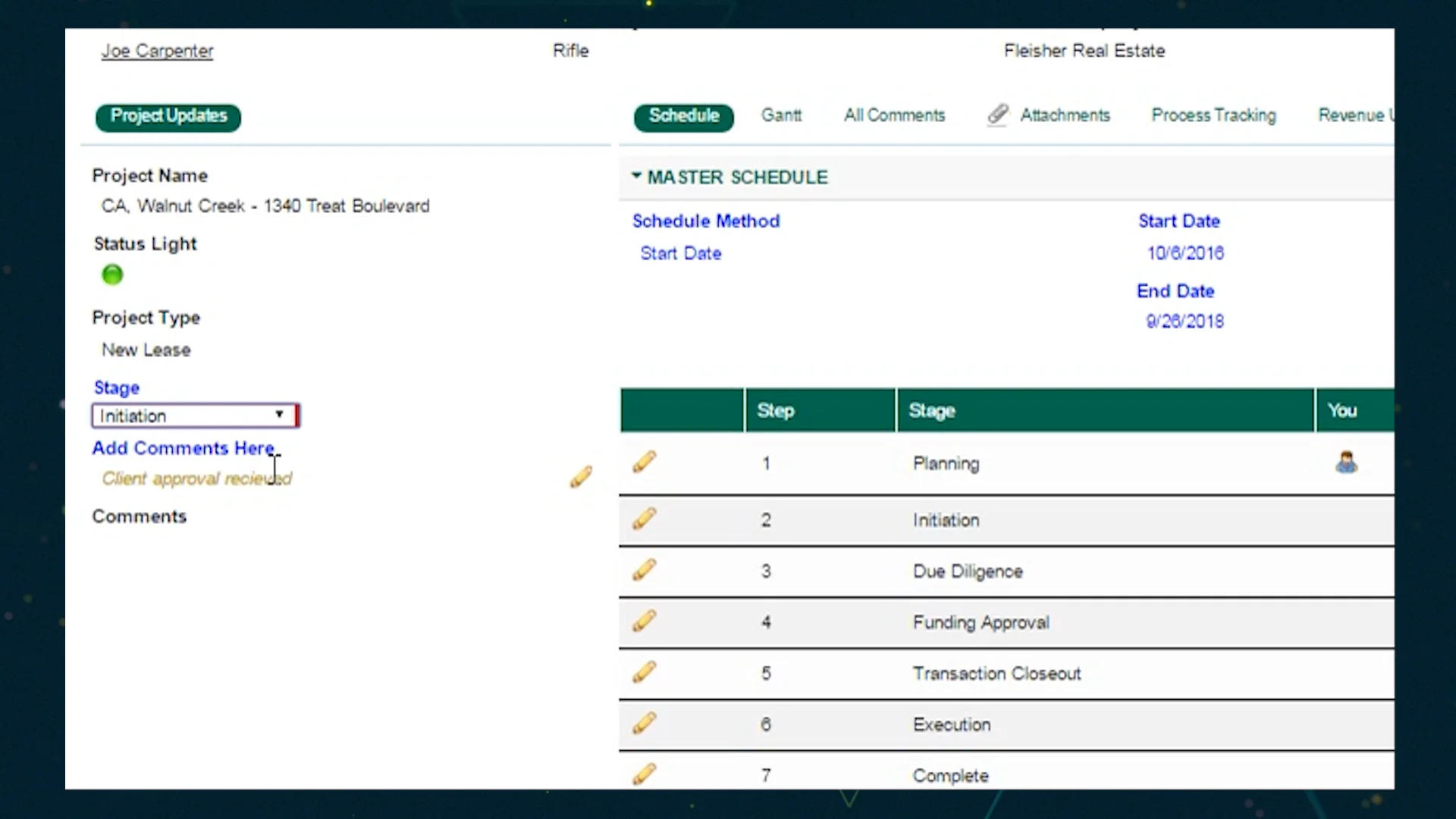Click the 'Client approval recieved' comment text
The image size is (1456, 819).
click(197, 479)
